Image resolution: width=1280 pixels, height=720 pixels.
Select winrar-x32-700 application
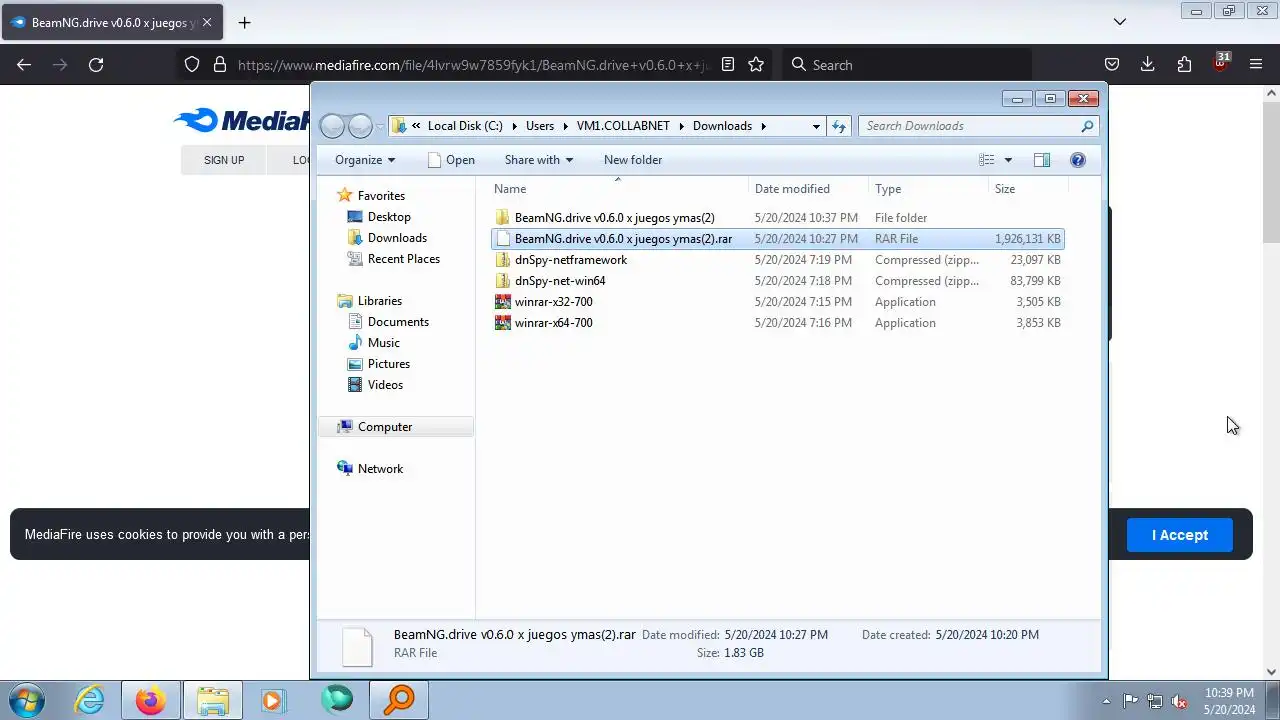pos(777,302)
